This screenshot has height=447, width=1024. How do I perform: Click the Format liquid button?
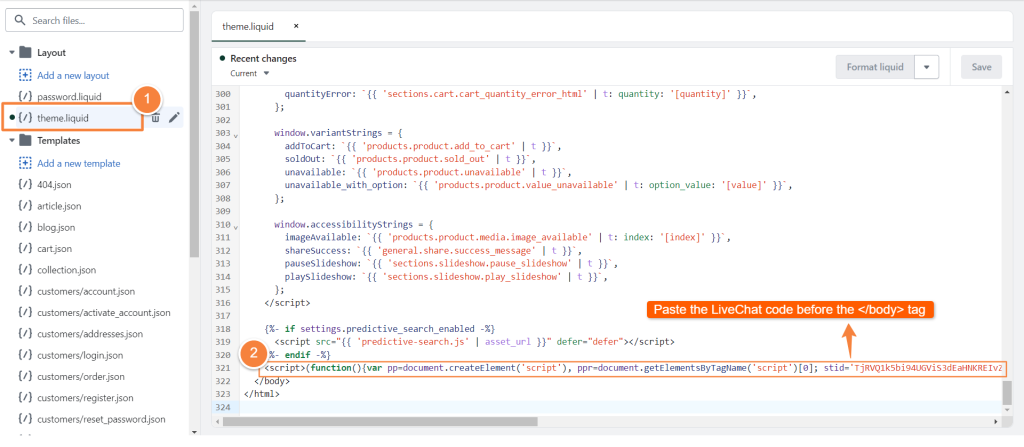875,67
